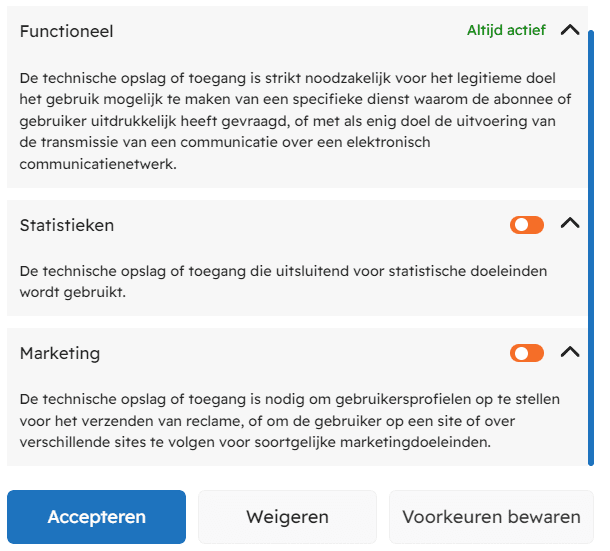This screenshot has width=610, height=551.
Task: Click the Statistieken section title
Action: coord(67,225)
